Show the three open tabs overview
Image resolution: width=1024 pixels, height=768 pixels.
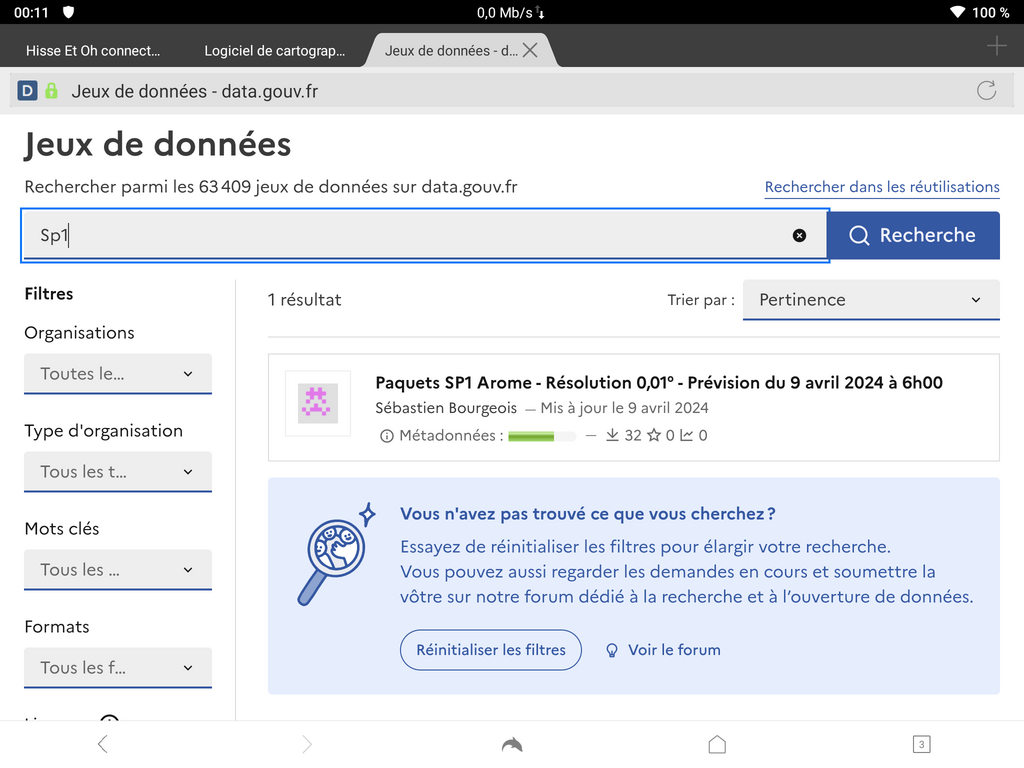pos(921,744)
